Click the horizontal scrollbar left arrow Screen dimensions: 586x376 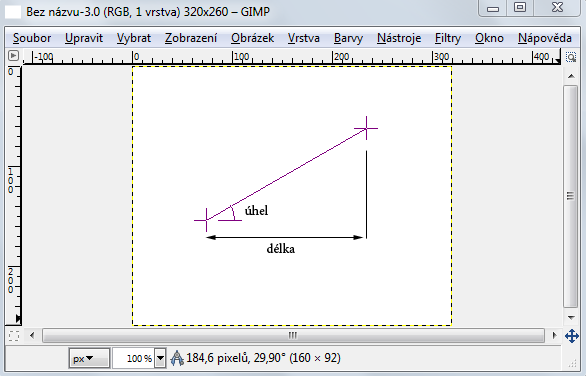click(x=32, y=335)
